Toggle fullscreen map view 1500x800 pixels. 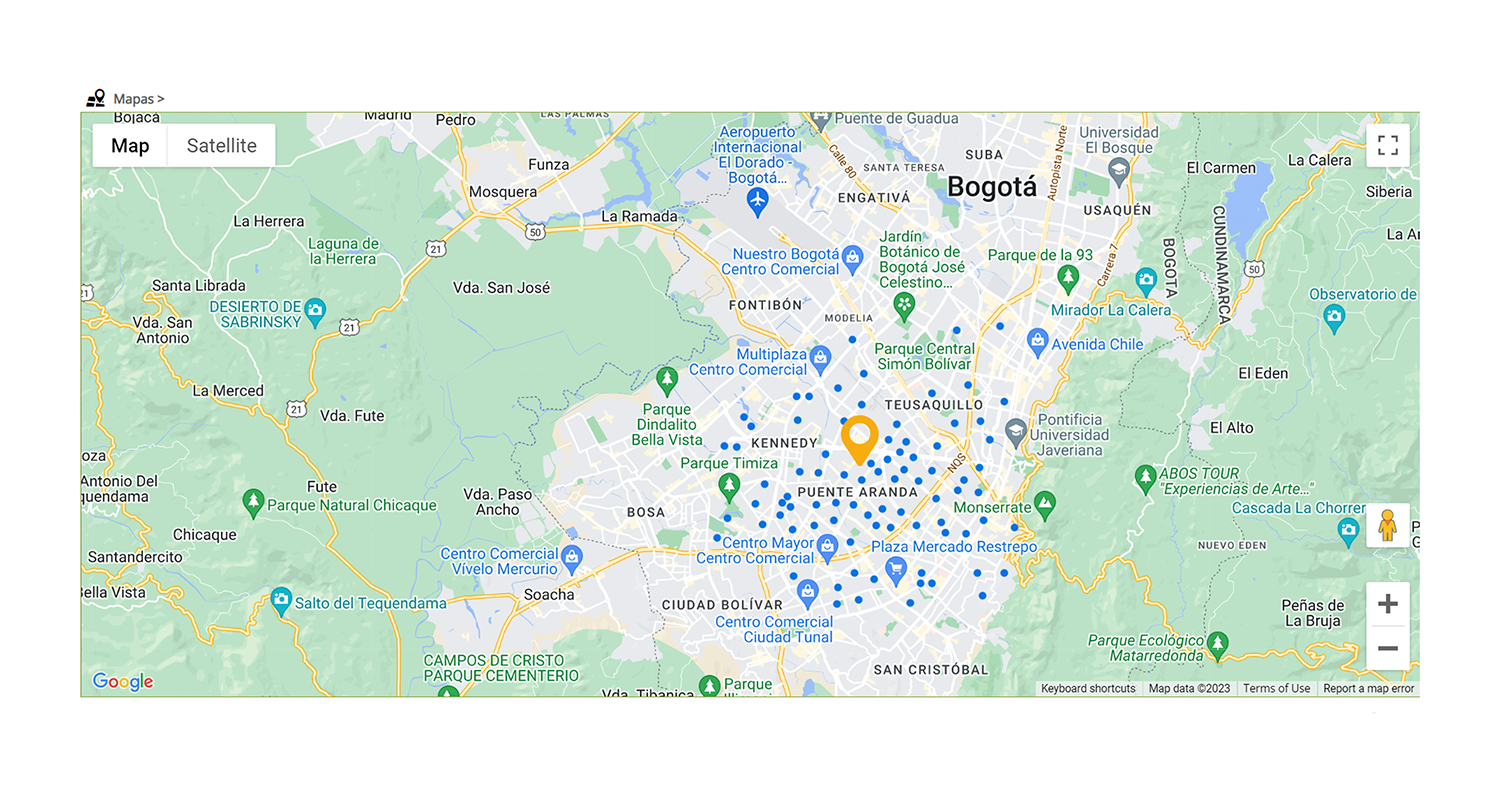[x=1388, y=145]
